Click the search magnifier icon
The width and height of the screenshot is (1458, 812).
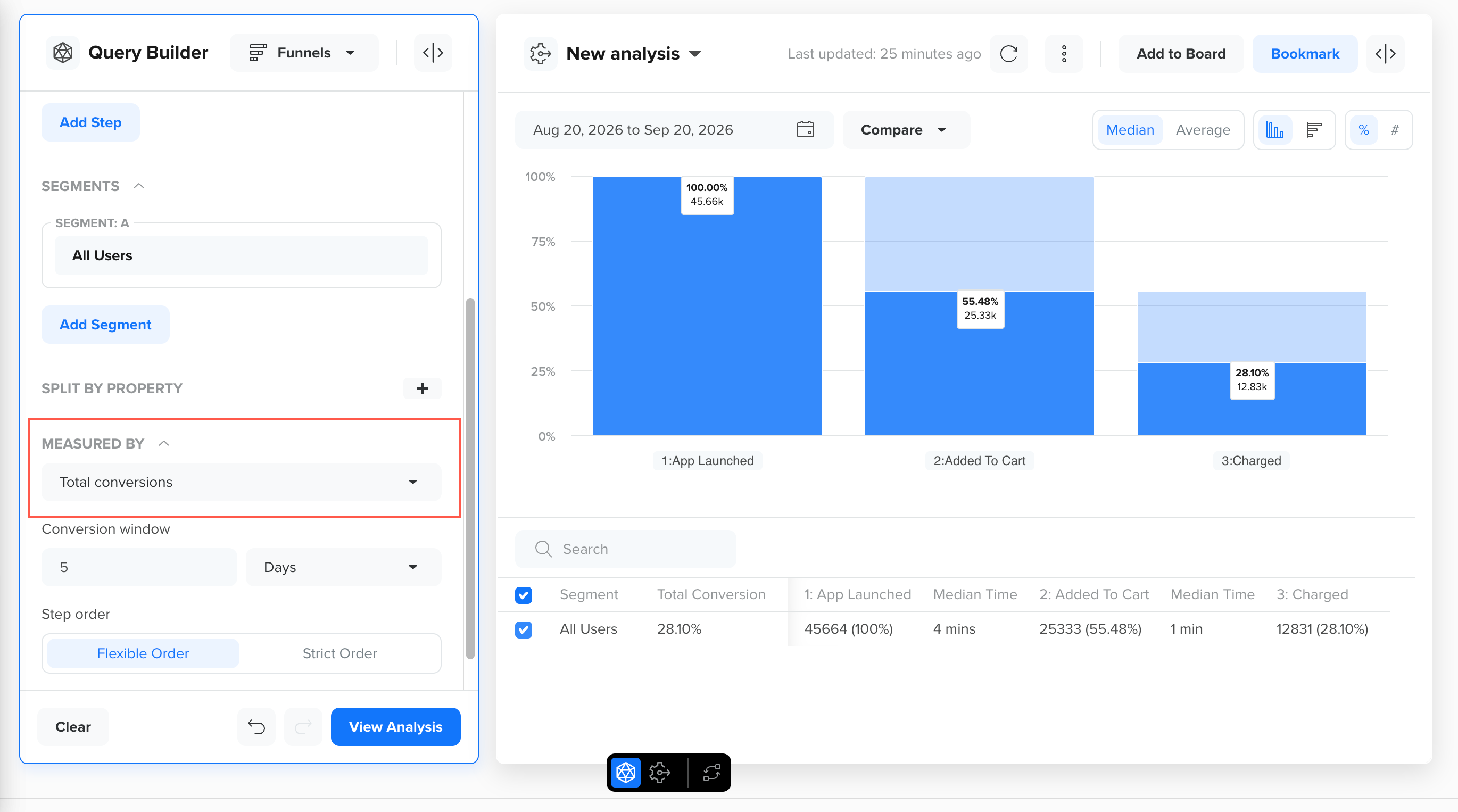(543, 549)
